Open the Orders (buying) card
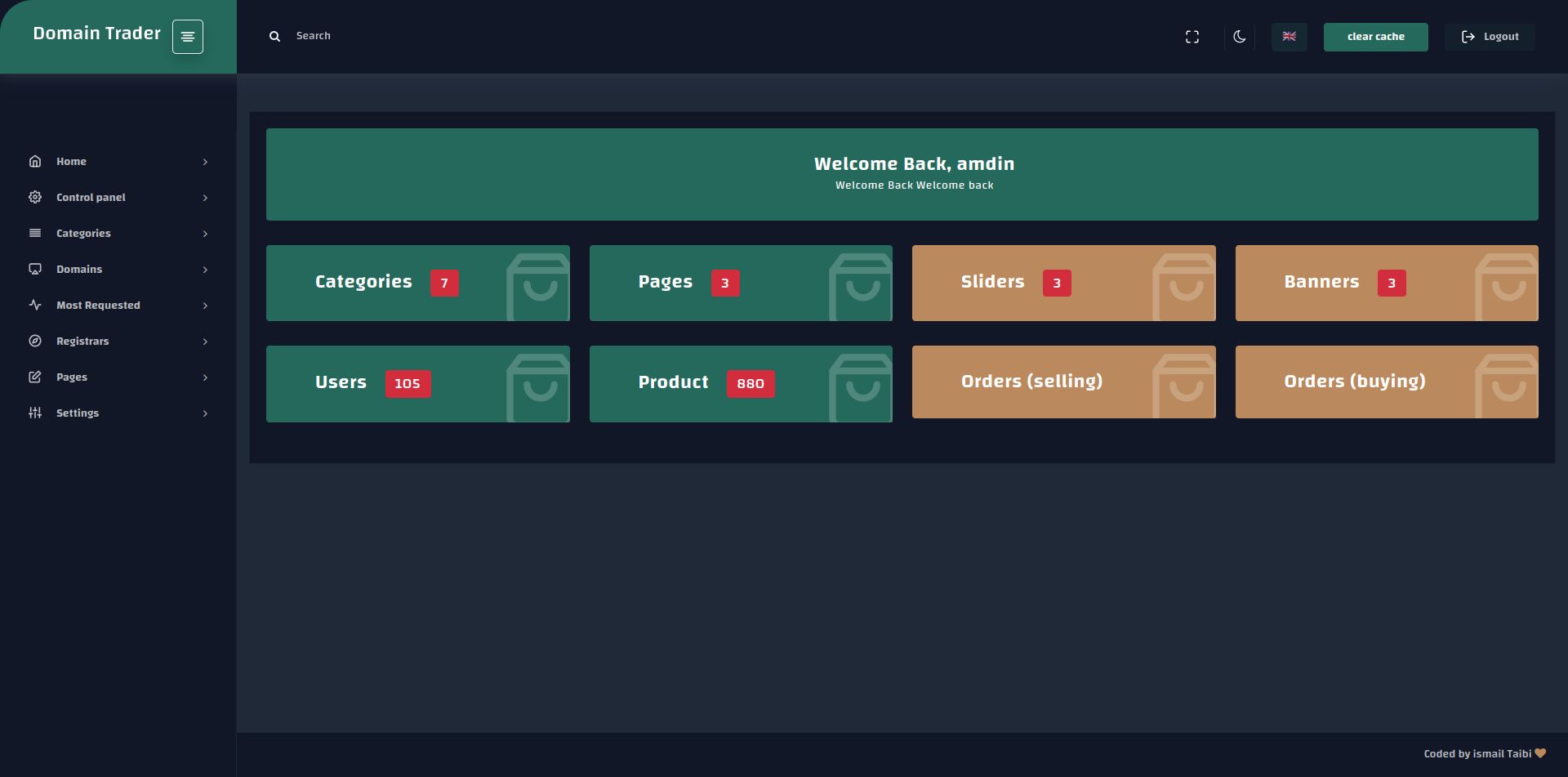1568x777 pixels. [1387, 382]
